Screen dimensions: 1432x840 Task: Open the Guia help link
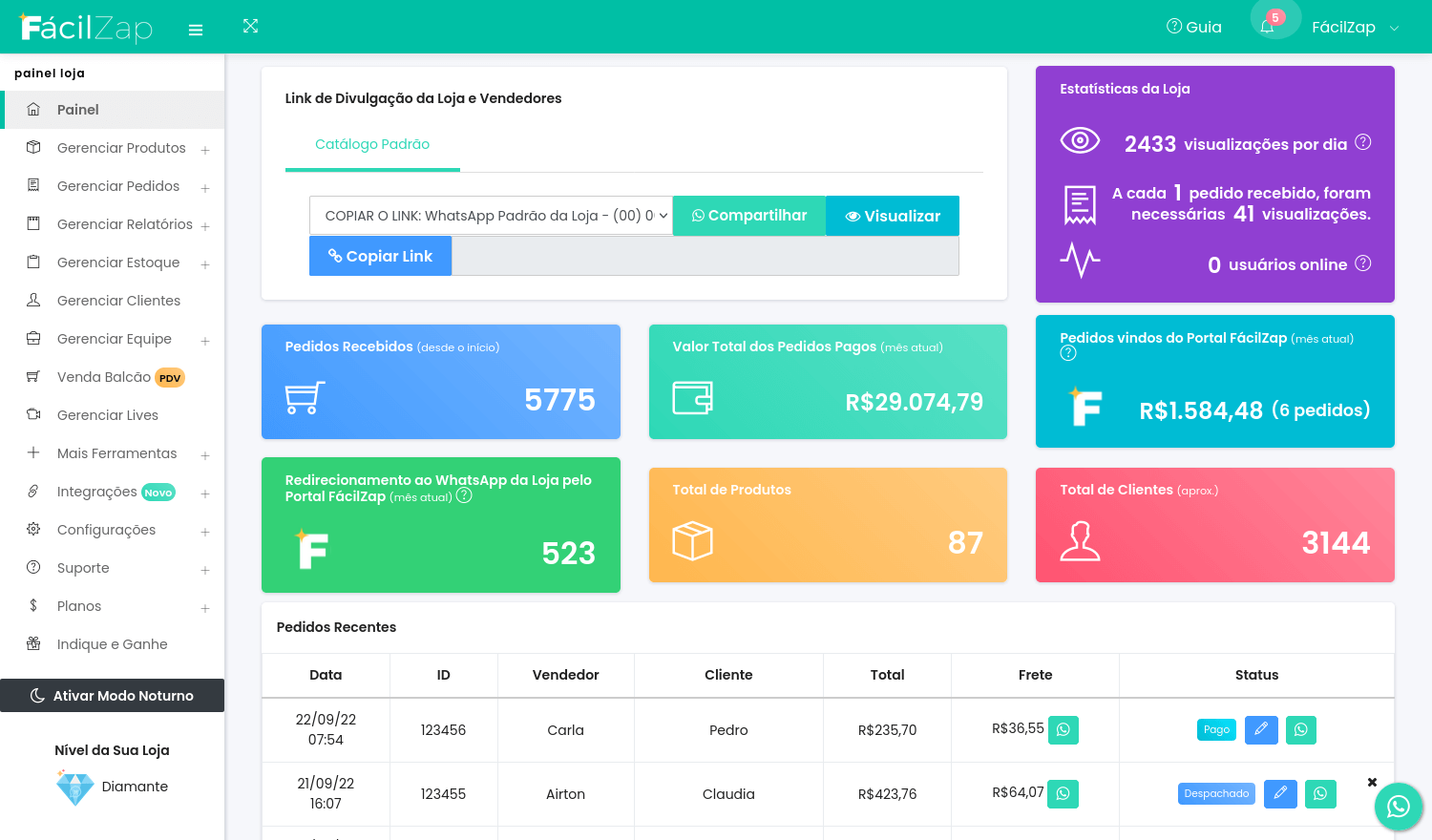coord(1194,27)
